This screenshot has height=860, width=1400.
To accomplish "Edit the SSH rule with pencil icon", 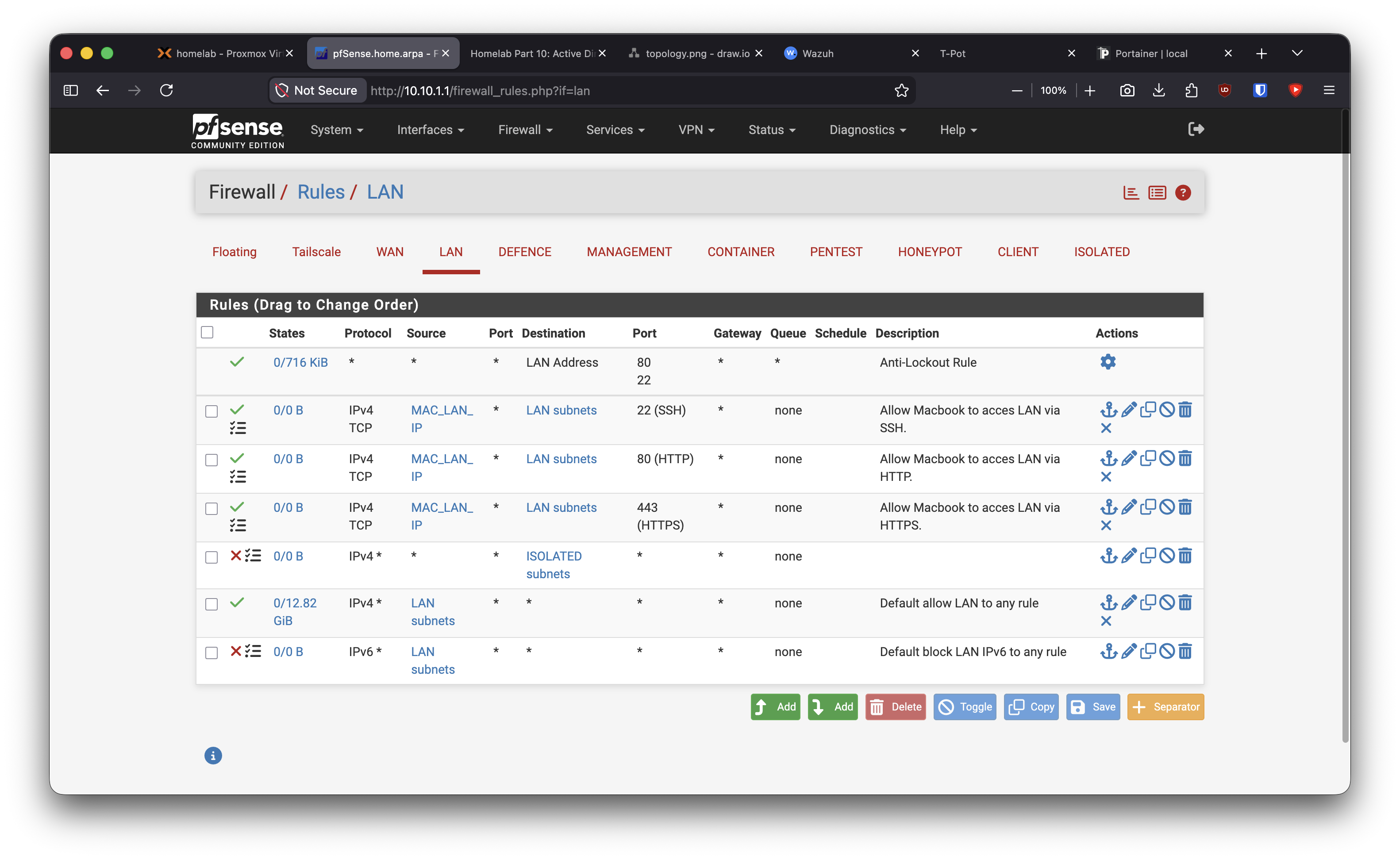I will click(x=1129, y=410).
